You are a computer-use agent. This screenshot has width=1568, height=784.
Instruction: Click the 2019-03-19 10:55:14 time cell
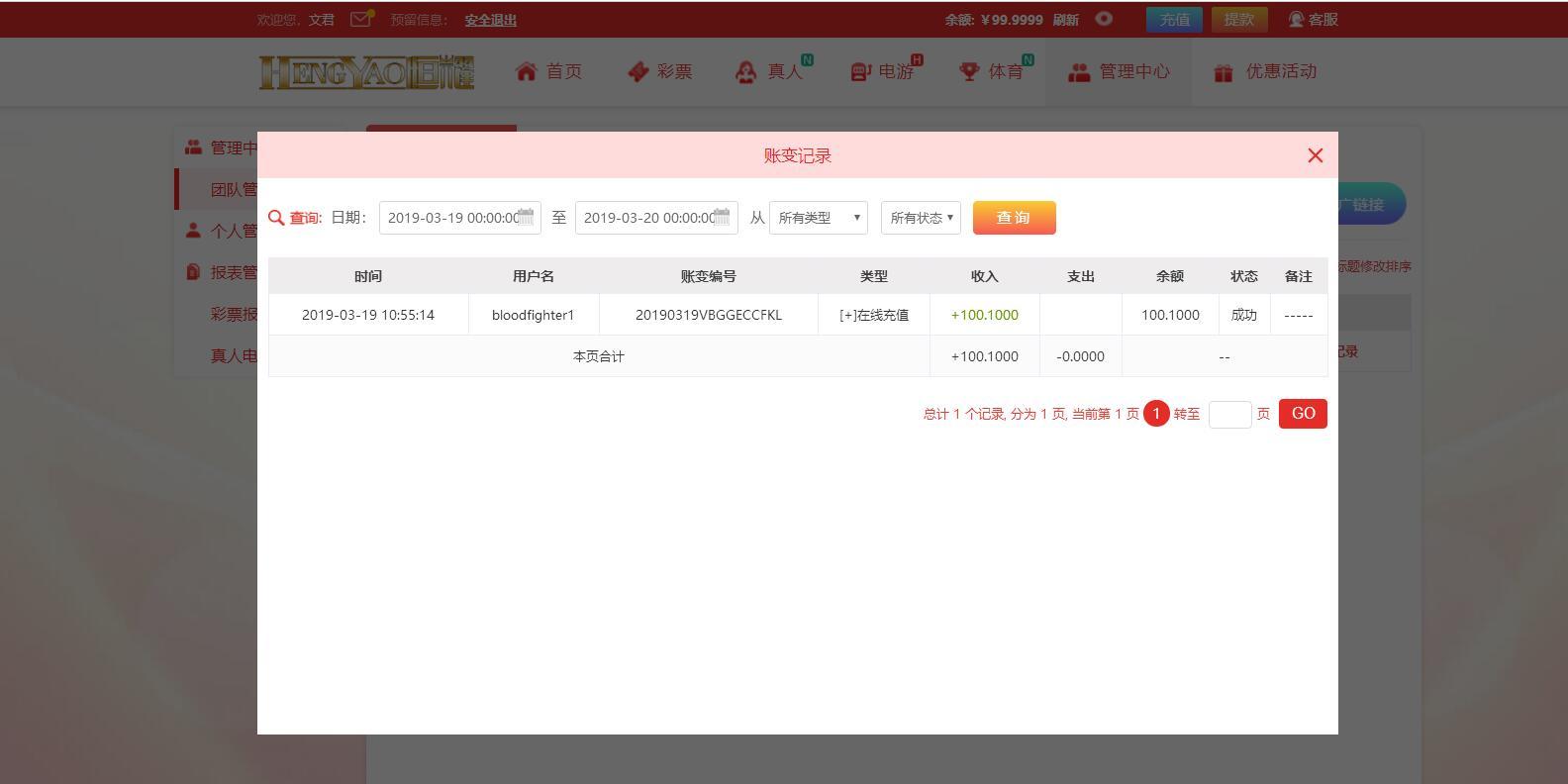pos(368,315)
